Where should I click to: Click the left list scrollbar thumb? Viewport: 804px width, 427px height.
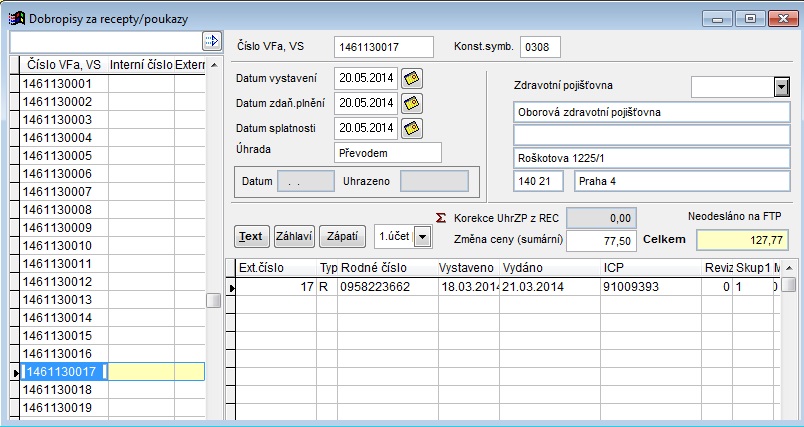214,300
